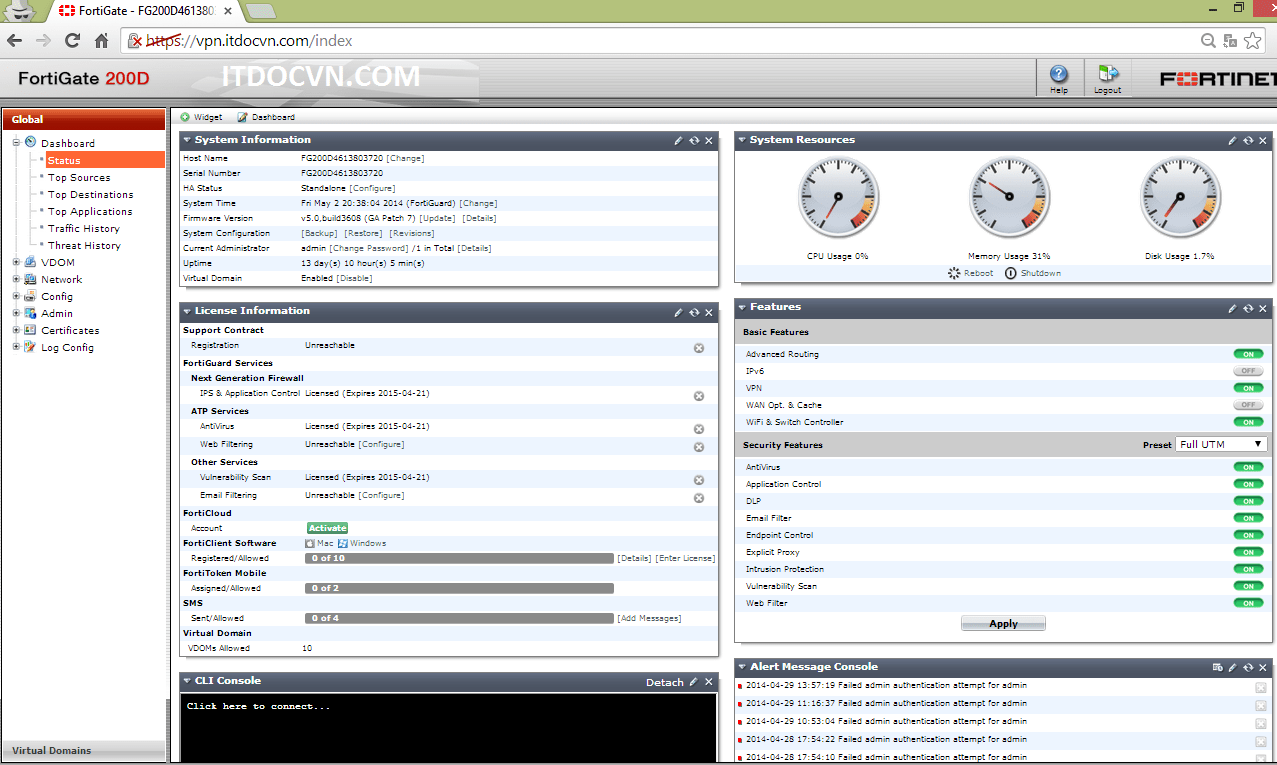
Task: Open Threat History menu item
Action: coord(84,246)
